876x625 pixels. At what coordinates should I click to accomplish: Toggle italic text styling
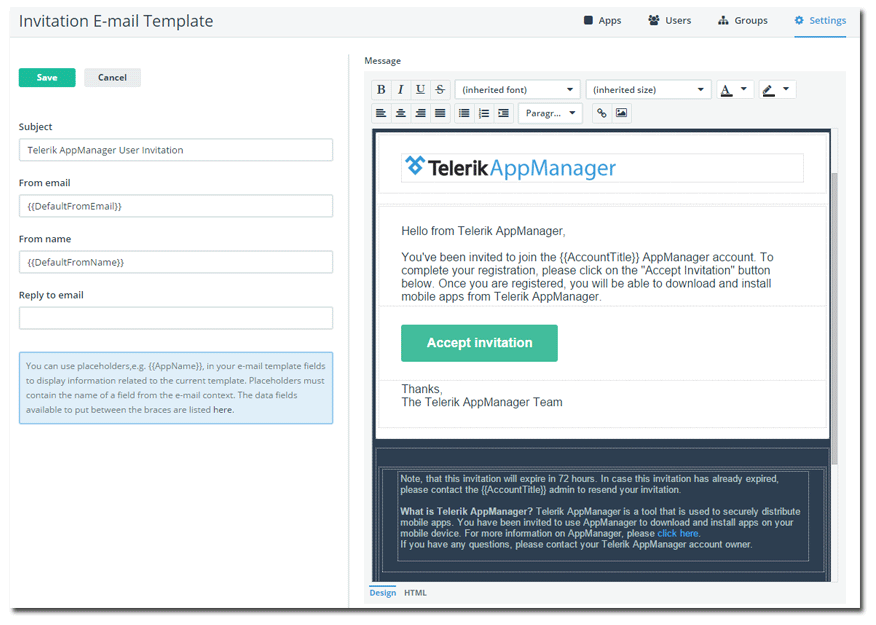[x=401, y=89]
